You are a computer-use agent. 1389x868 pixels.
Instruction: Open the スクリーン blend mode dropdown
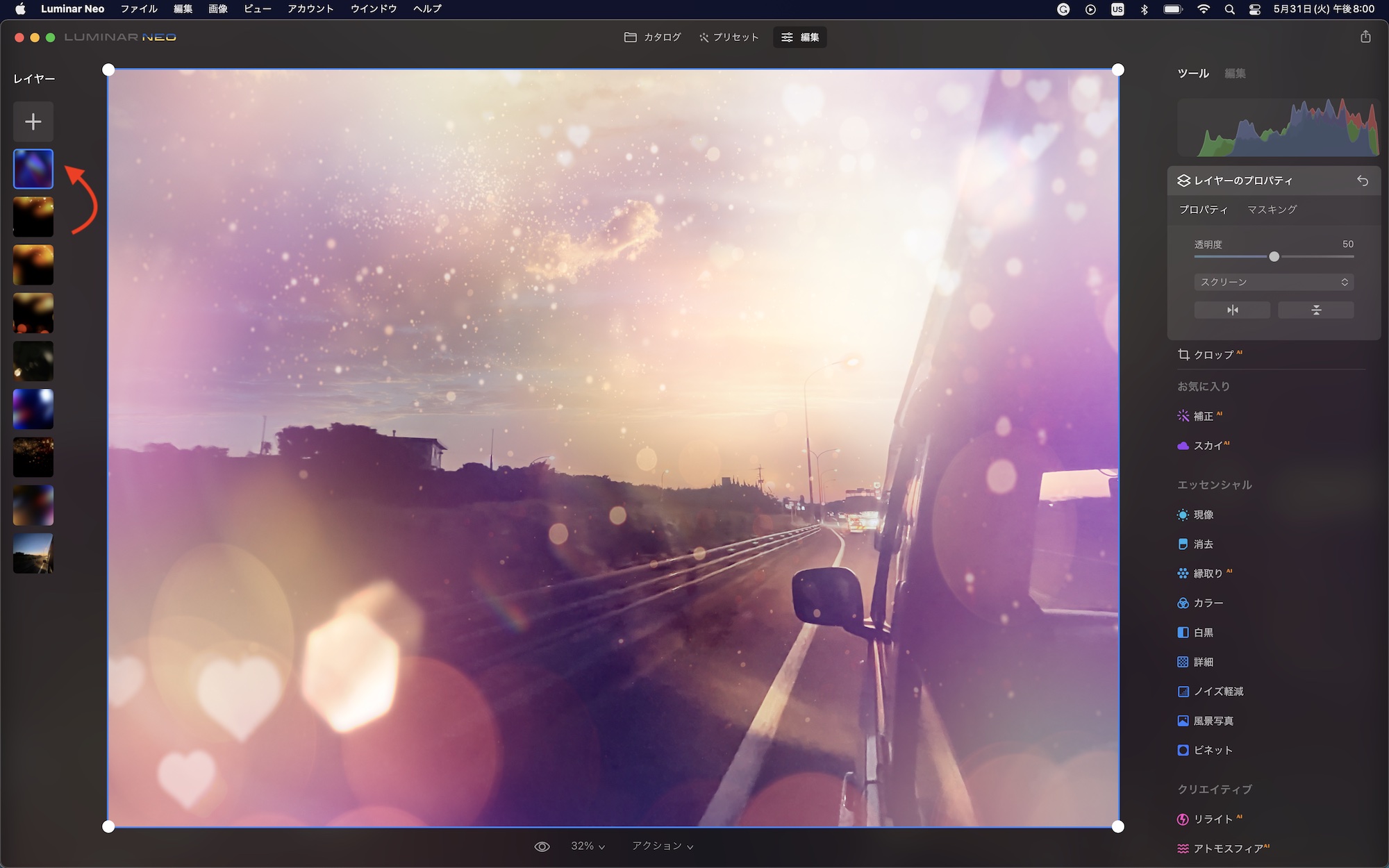point(1274,282)
